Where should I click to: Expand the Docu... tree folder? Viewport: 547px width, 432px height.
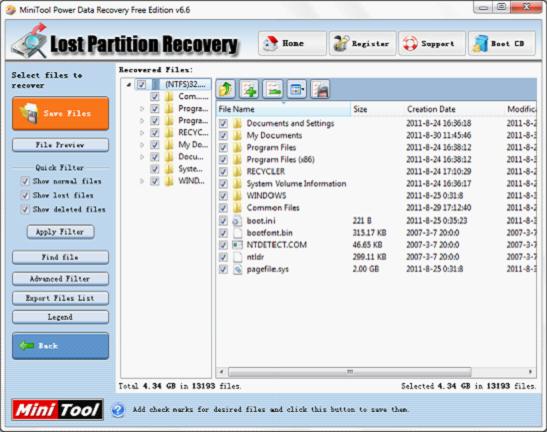[x=142, y=157]
